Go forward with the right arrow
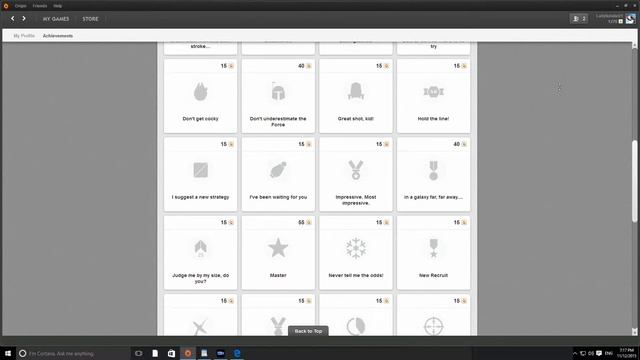The width and height of the screenshot is (640, 360). pyautogui.click(x=24, y=18)
